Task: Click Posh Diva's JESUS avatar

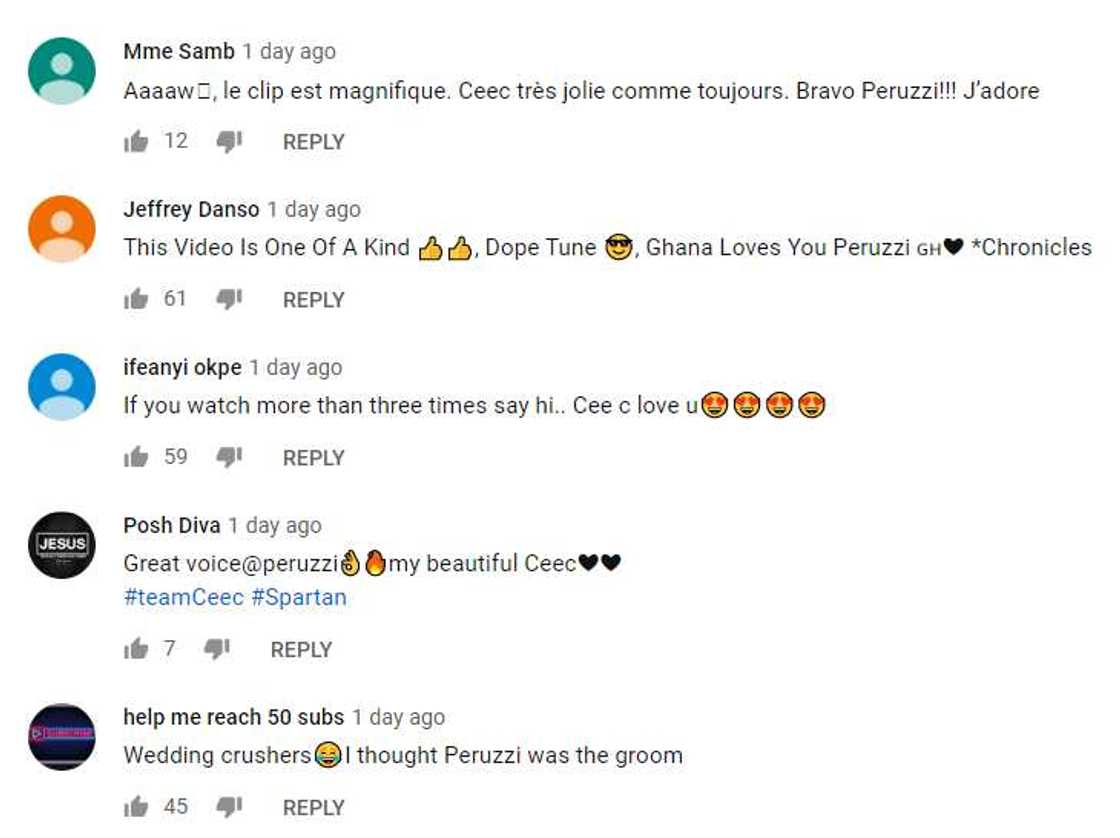Action: (x=62, y=545)
